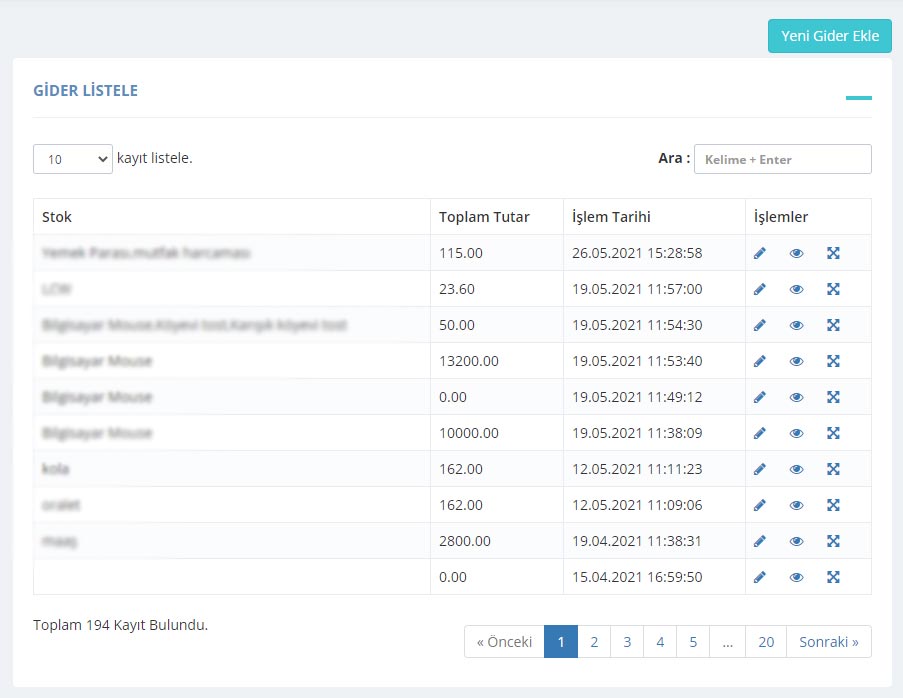View the 19.05.2021 11:54:30 record via eye icon

click(796, 325)
